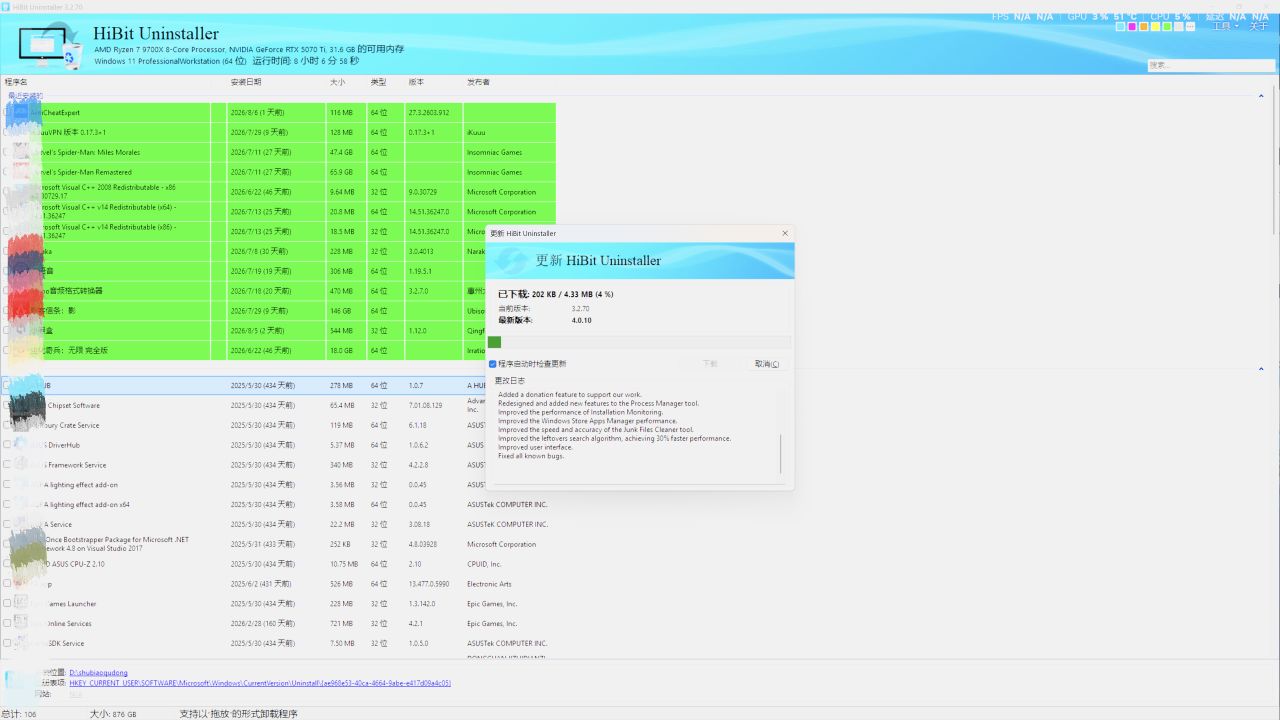This screenshot has height=720, width=1280.
Task: Click the 2026/2/28 (160 天前) date cell
Action: [263, 624]
